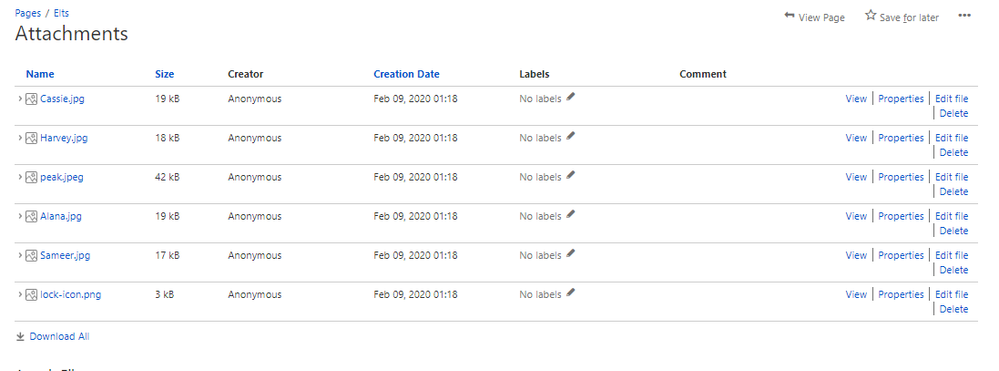Sort attachments by Creation Date header

(x=406, y=74)
